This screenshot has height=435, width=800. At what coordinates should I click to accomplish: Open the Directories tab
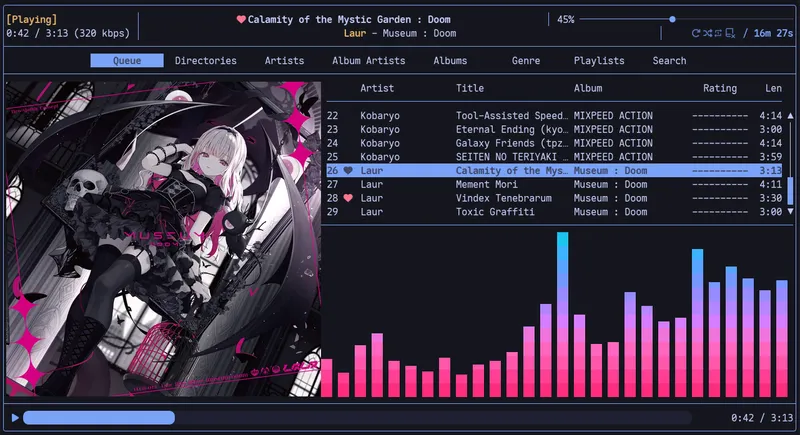[x=206, y=61]
